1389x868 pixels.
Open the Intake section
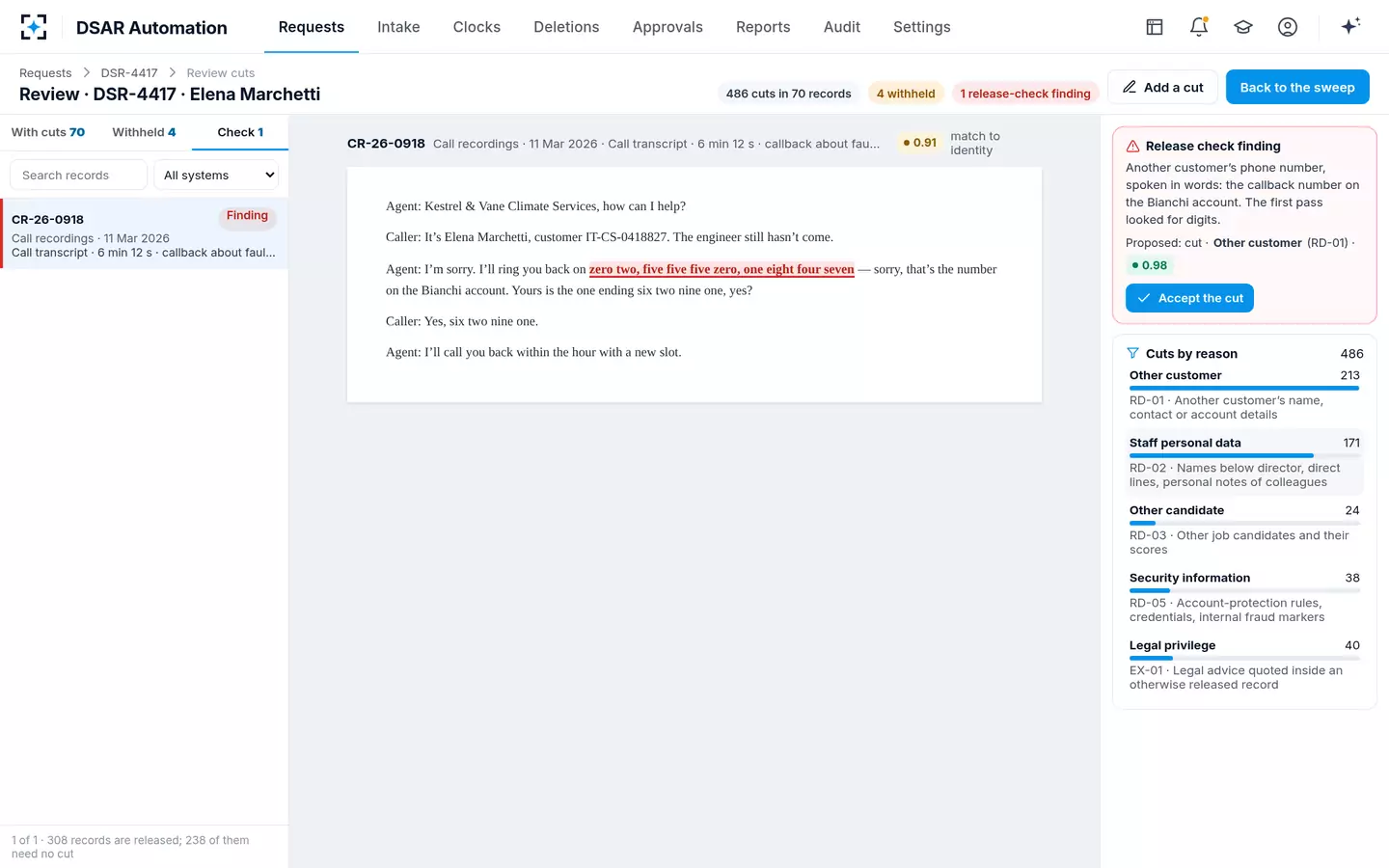tap(398, 27)
